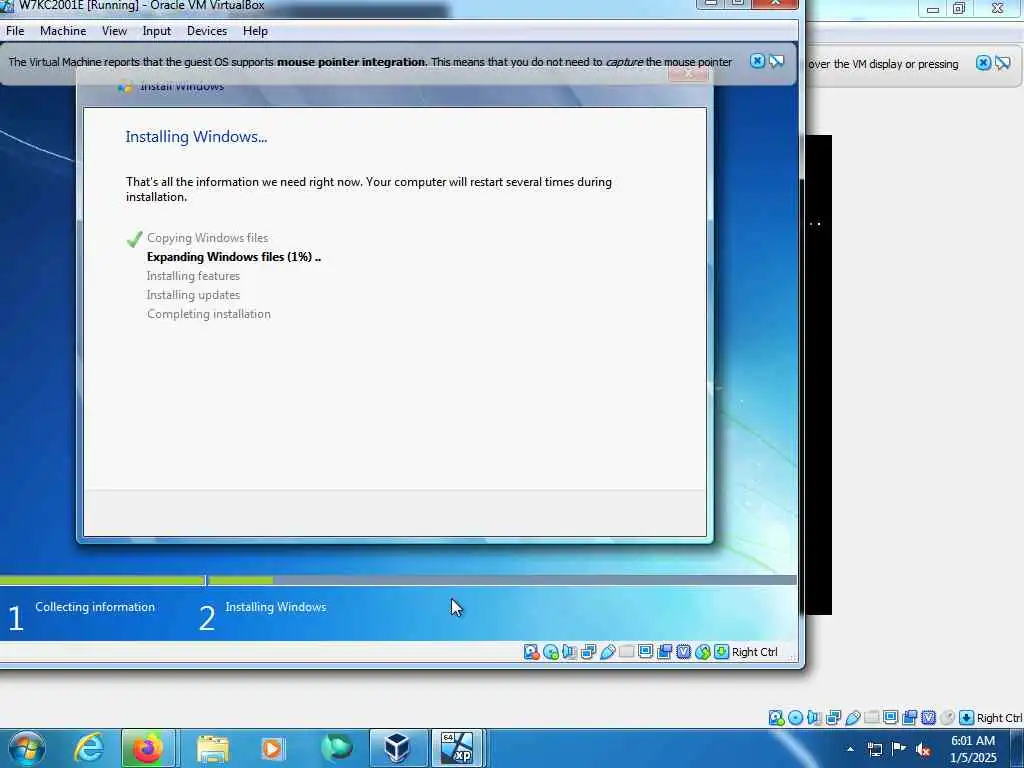Click shared folders indicator in W7KC2001E status bar
Viewport: 1024px width, 768px height.
[x=626, y=652]
